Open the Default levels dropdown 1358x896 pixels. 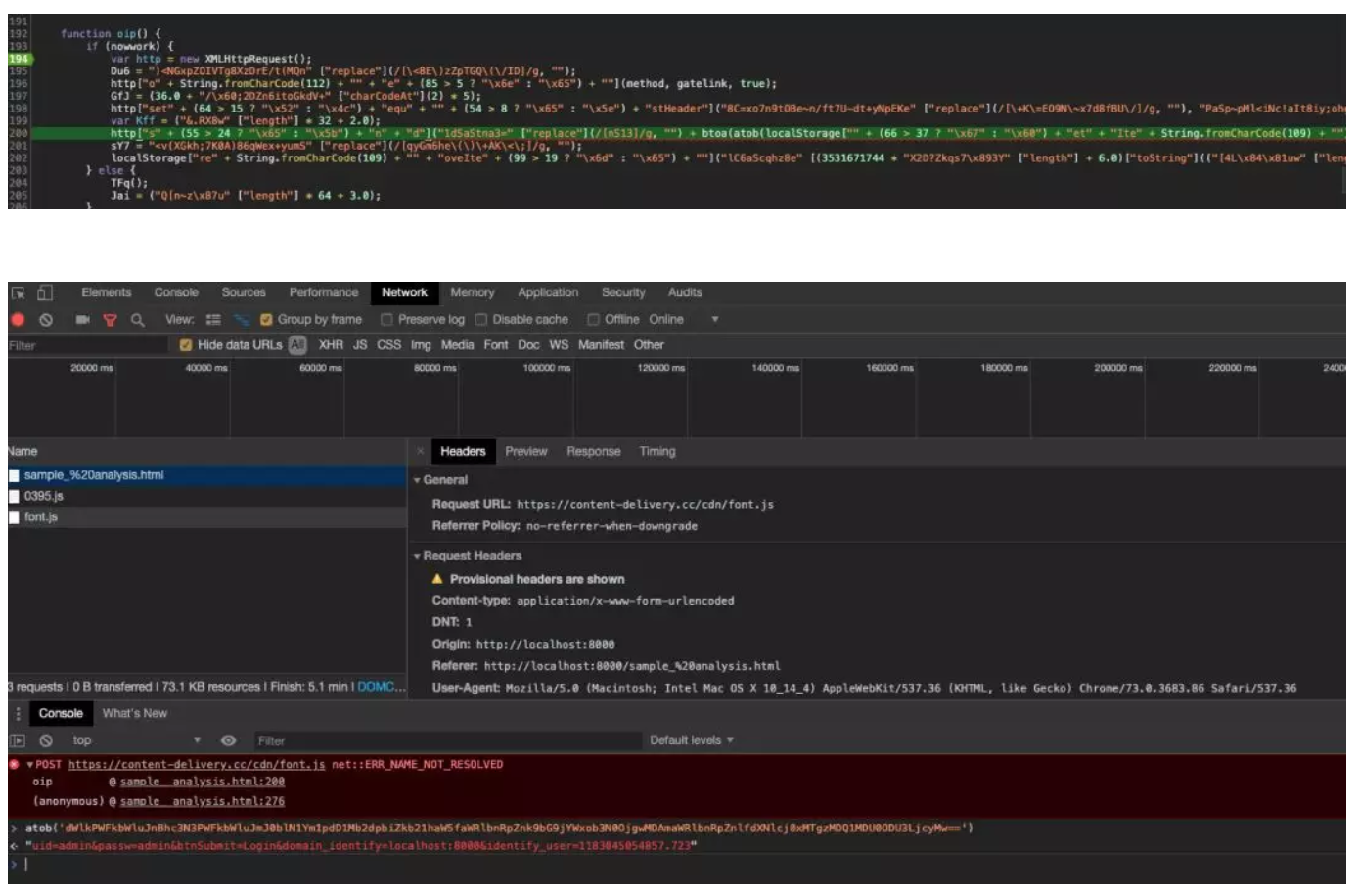(692, 740)
